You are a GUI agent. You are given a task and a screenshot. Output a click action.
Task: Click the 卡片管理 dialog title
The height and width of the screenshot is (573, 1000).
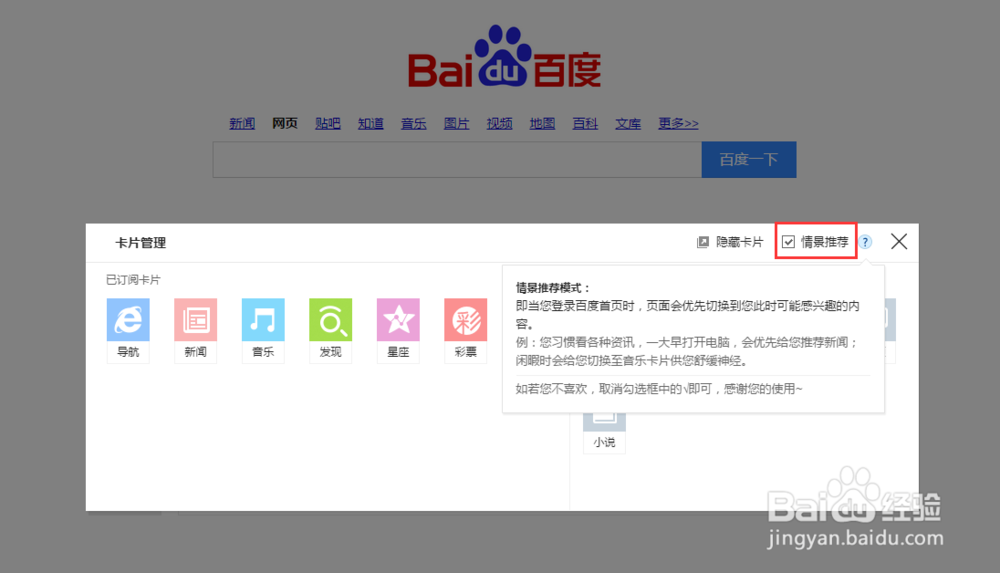[x=140, y=242]
